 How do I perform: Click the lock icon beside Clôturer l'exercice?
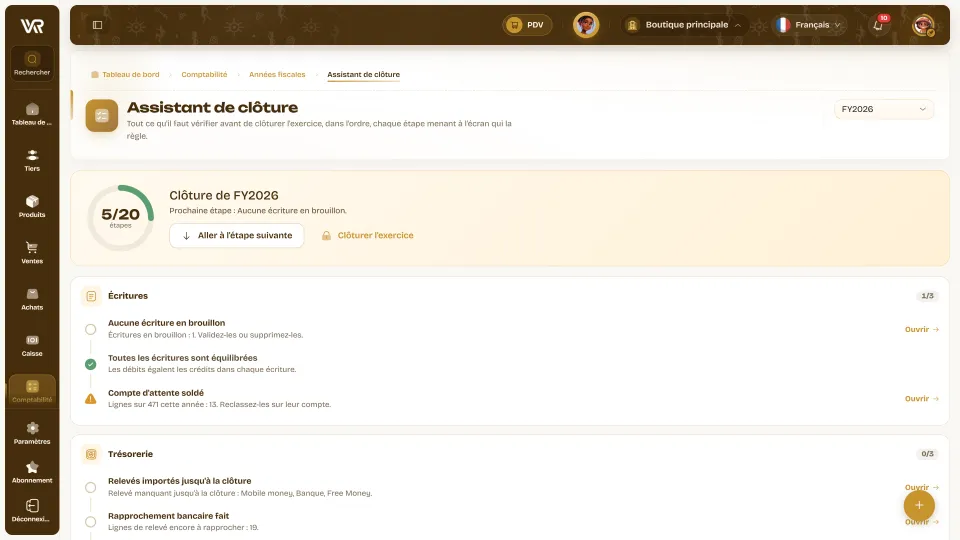[x=326, y=236]
